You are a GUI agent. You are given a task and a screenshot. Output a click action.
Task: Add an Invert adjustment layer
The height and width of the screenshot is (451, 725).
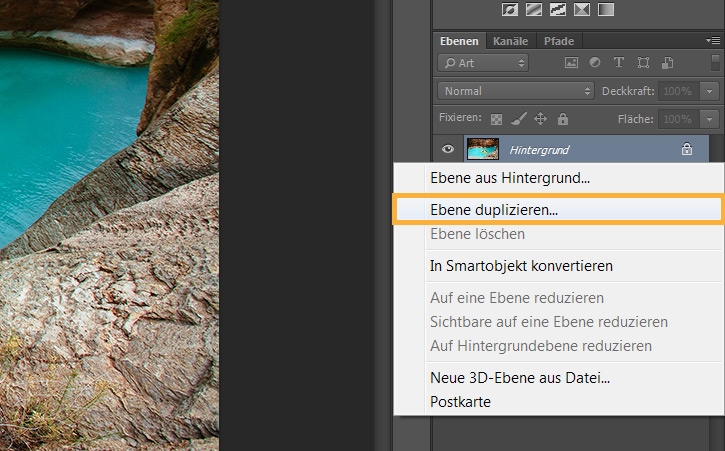click(x=510, y=9)
